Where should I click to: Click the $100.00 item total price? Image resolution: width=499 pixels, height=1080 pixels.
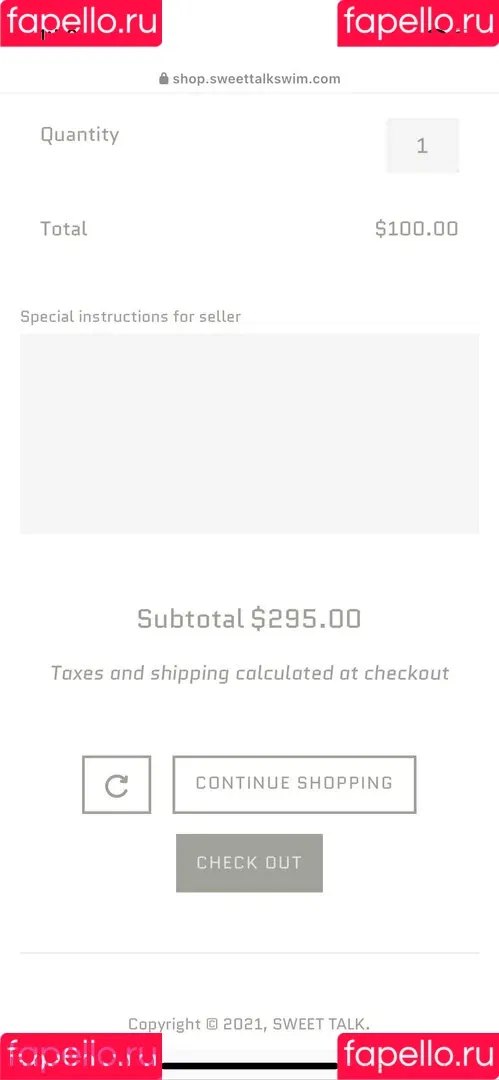(417, 229)
